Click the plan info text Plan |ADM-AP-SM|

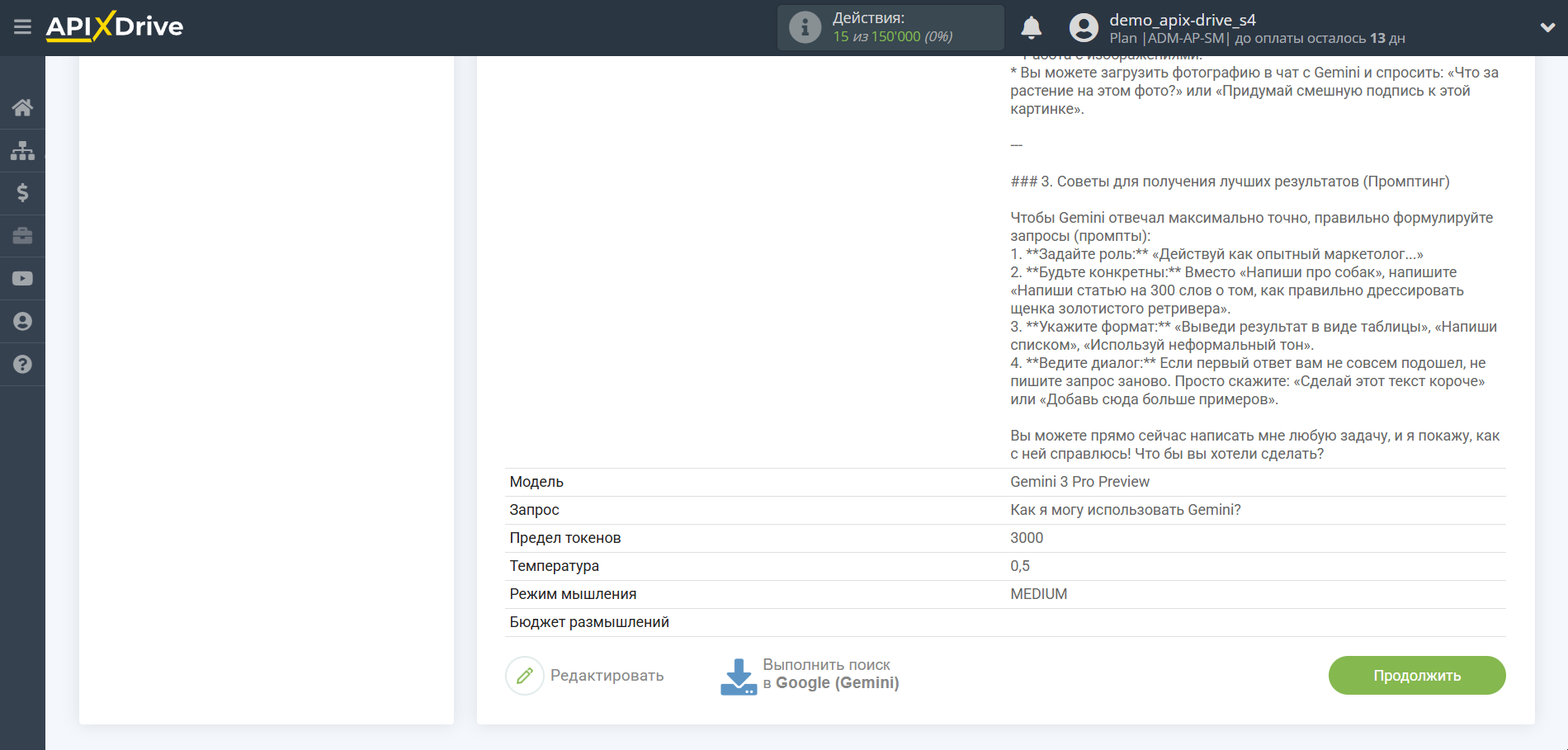point(1169,38)
